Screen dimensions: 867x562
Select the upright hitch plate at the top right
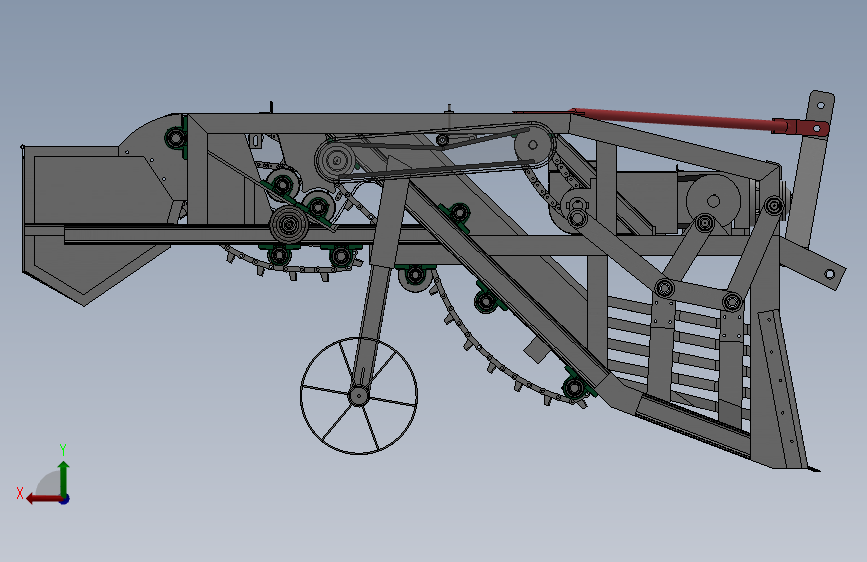pyautogui.click(x=809, y=169)
